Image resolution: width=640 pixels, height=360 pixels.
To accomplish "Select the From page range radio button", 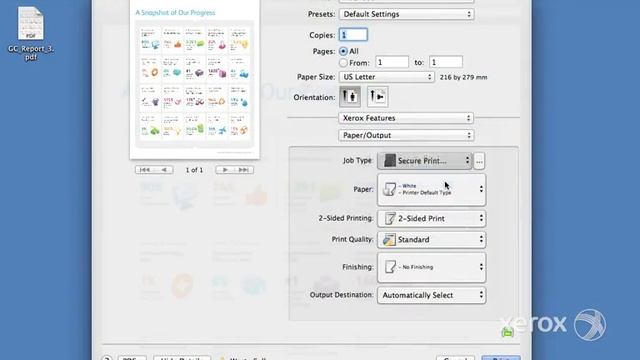I will 343,63.
